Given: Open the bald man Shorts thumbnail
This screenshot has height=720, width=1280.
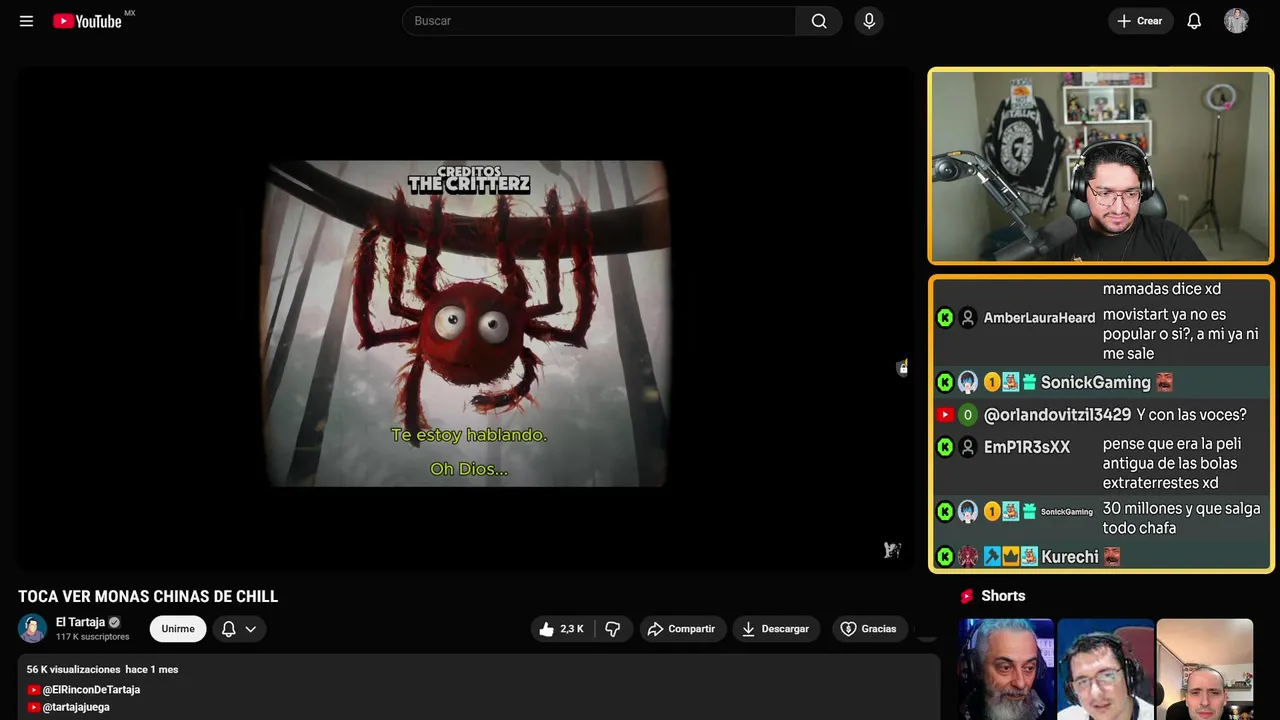Looking at the screenshot, I should point(1204,669).
